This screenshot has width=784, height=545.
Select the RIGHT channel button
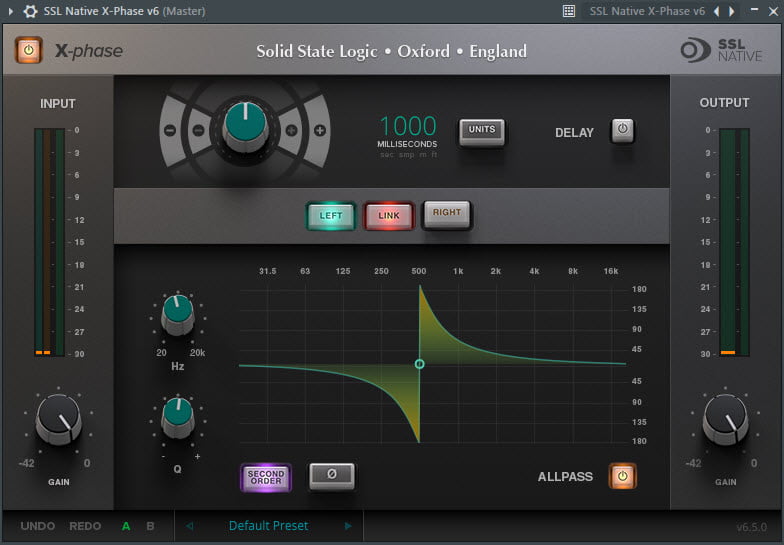click(446, 214)
